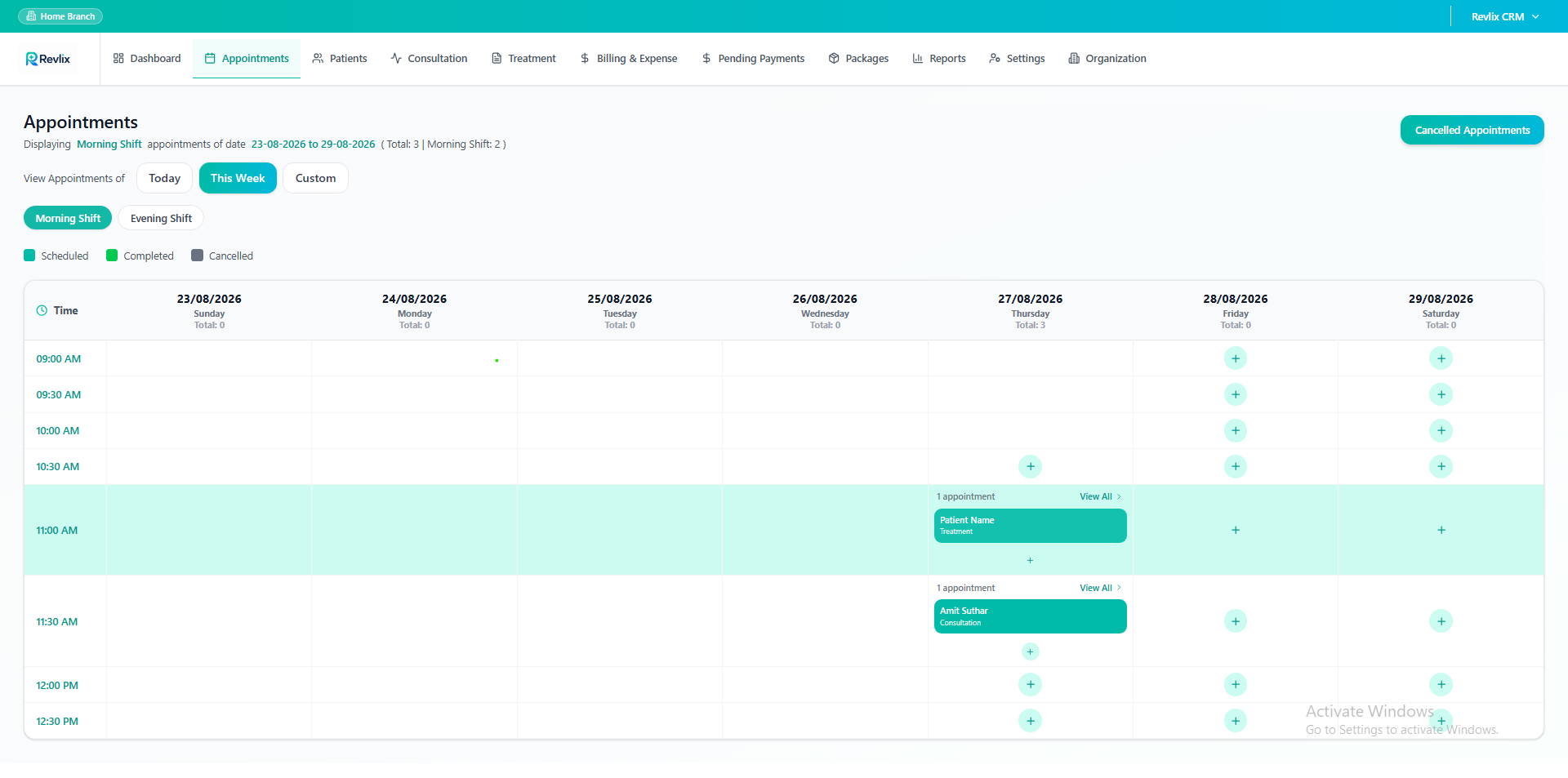Click the Completed legend color swatch
This screenshot has width=1568, height=778.
click(x=112, y=256)
